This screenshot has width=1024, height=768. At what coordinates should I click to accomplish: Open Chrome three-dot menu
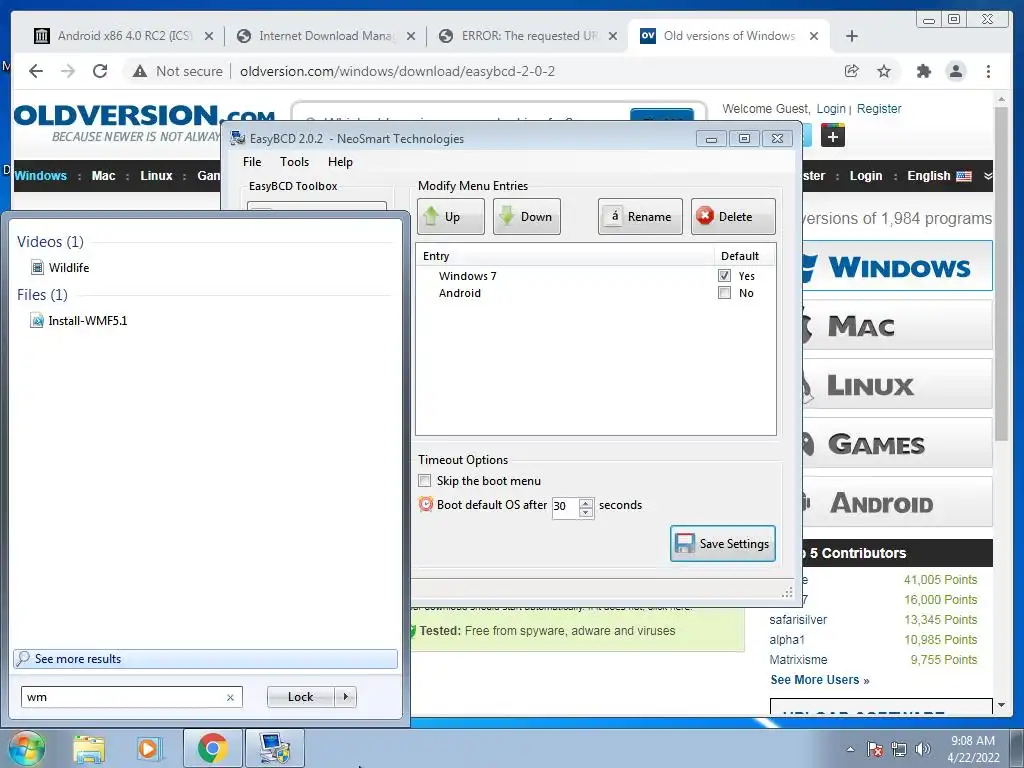[x=988, y=71]
